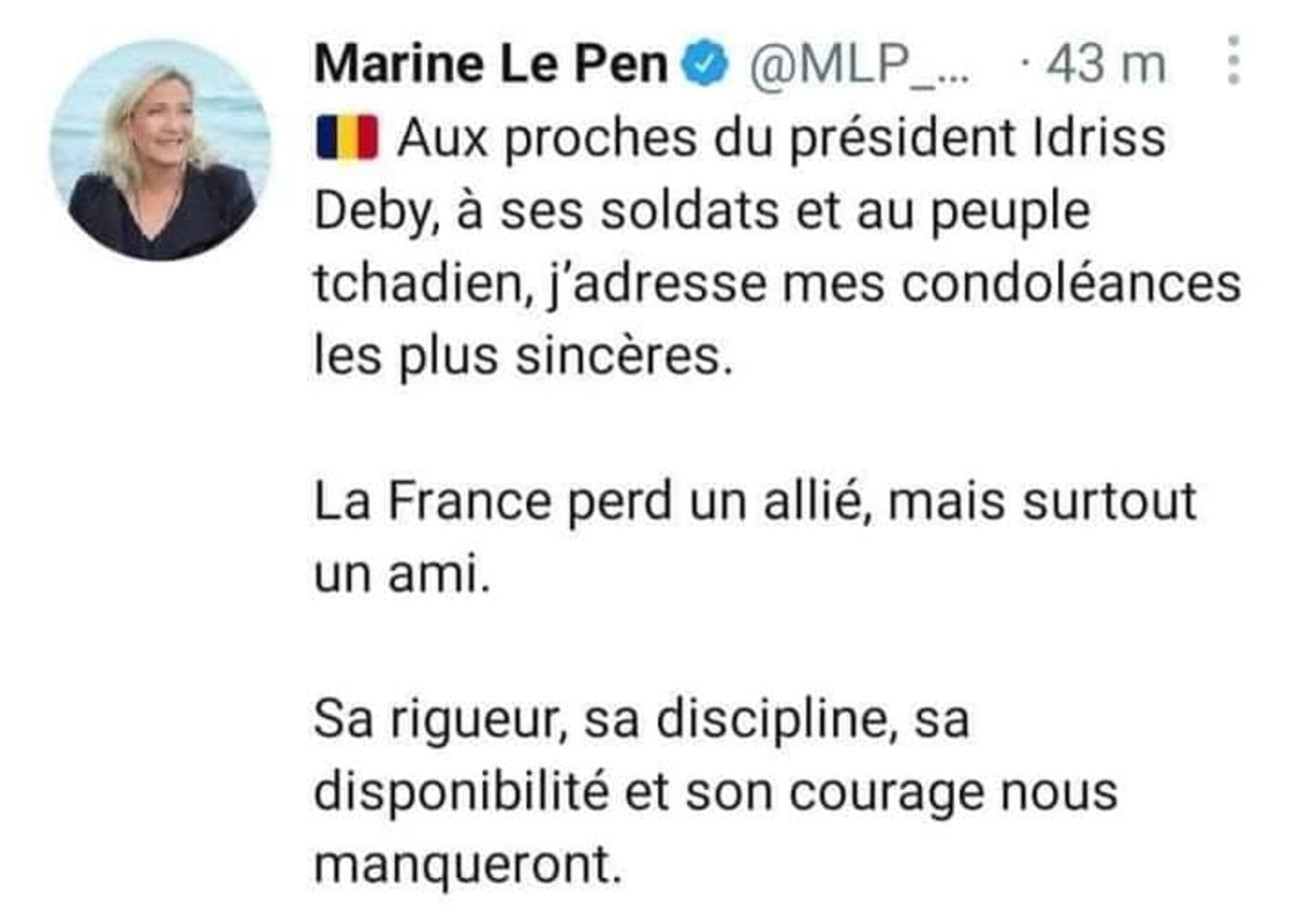This screenshot has width=1316, height=916.
Task: Click the text 'un ami.'
Action: [402, 574]
